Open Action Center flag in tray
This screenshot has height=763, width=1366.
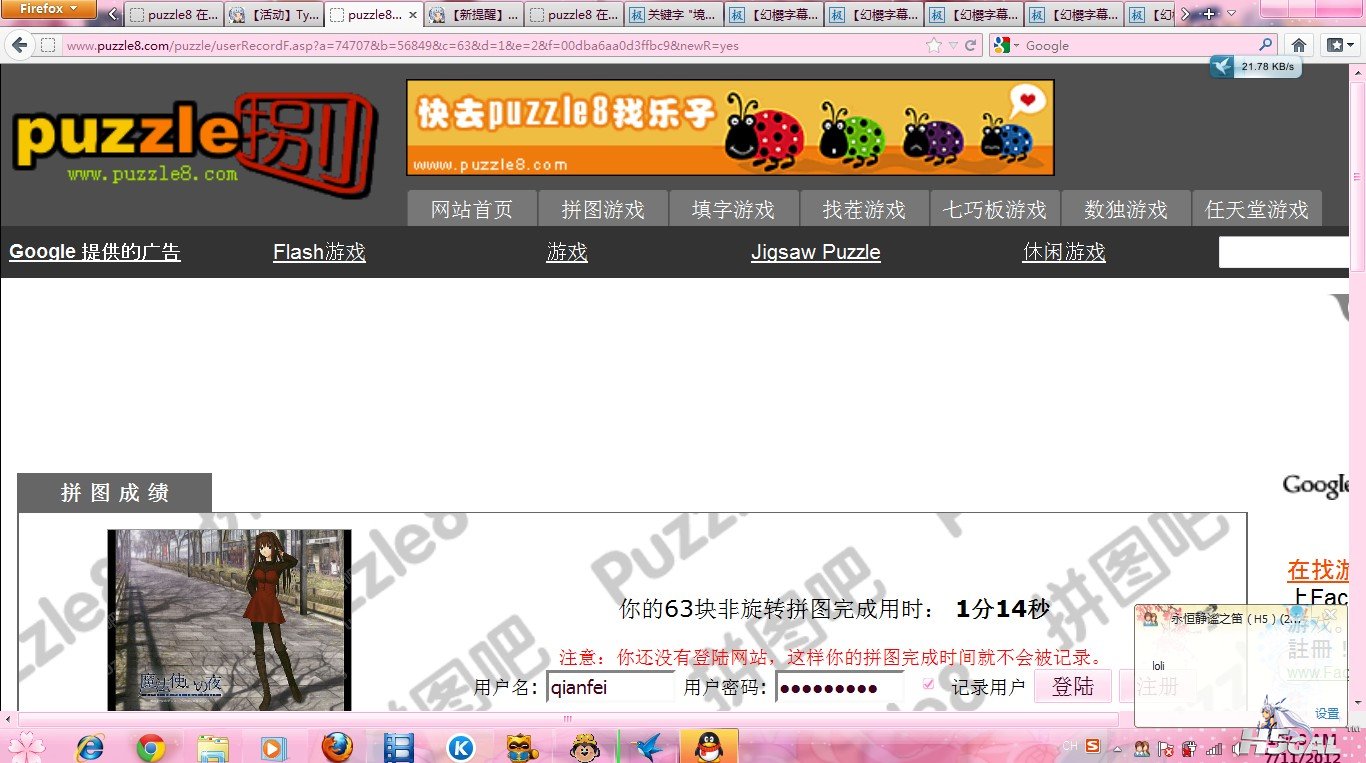(x=1165, y=748)
